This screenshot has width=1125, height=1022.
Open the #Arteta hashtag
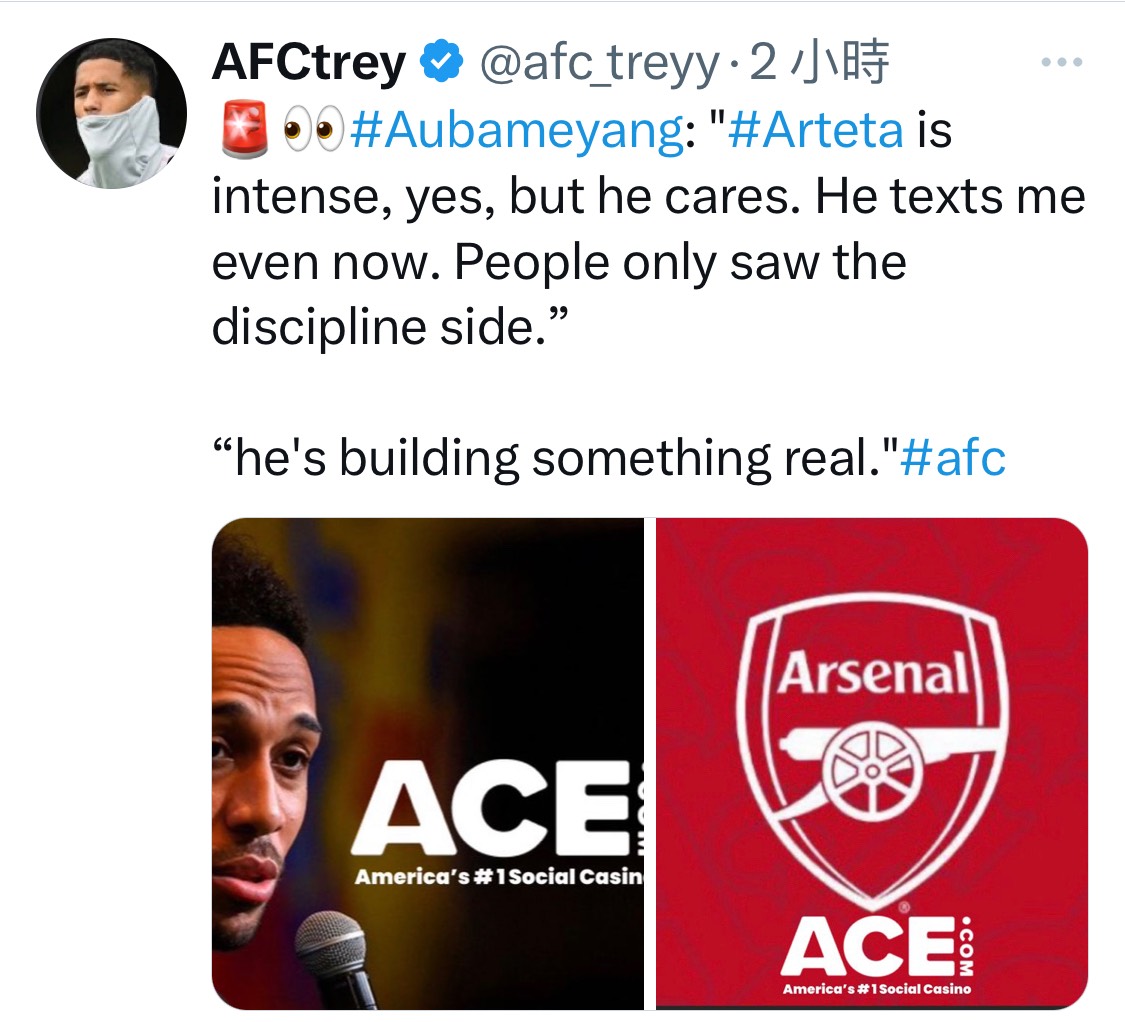[817, 131]
